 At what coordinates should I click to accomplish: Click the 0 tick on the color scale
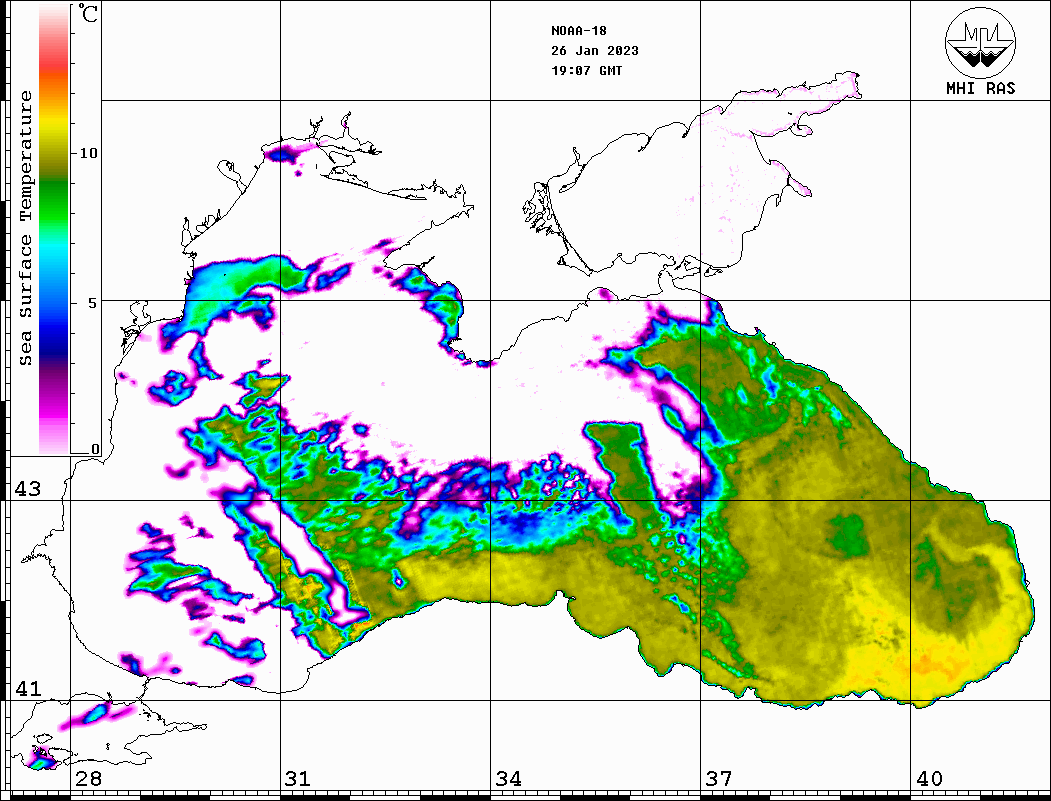[95, 449]
